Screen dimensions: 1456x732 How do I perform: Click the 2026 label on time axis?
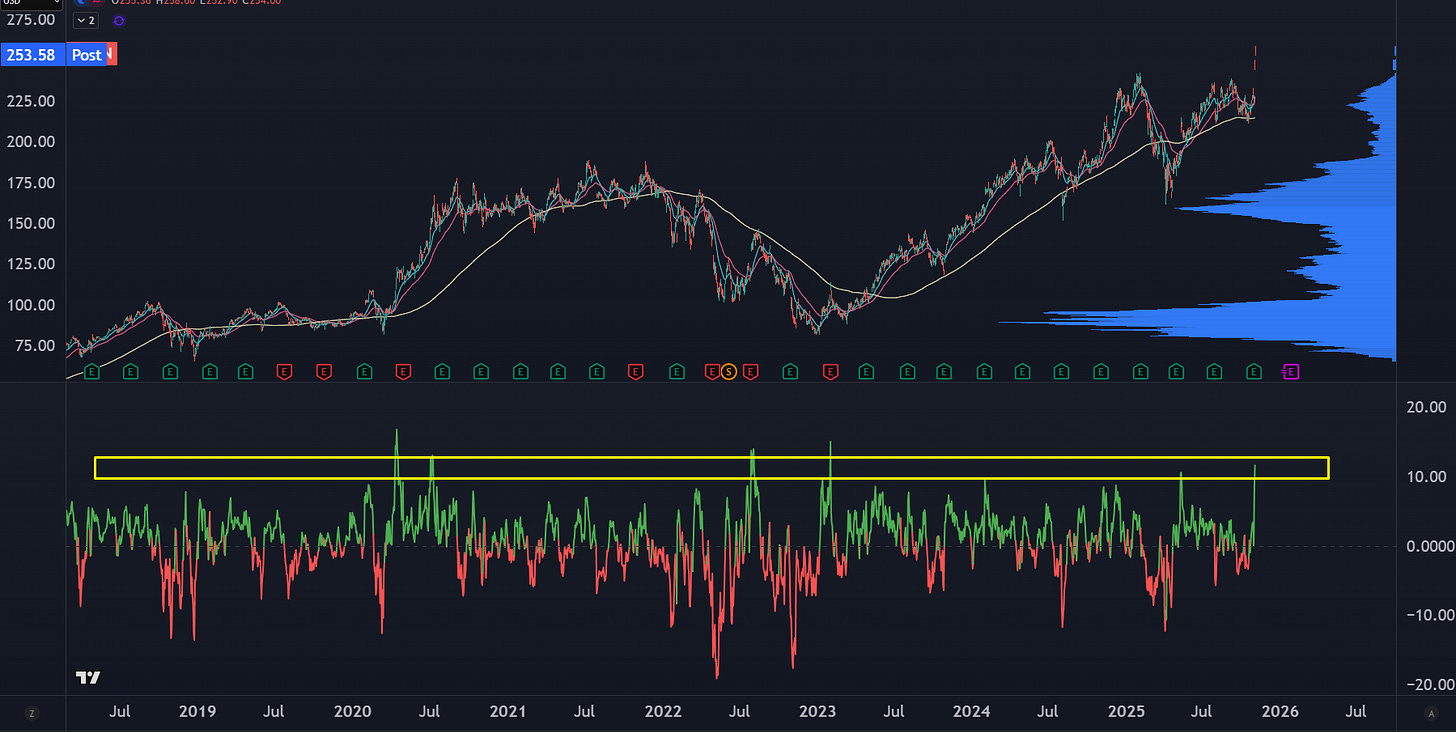(1280, 712)
